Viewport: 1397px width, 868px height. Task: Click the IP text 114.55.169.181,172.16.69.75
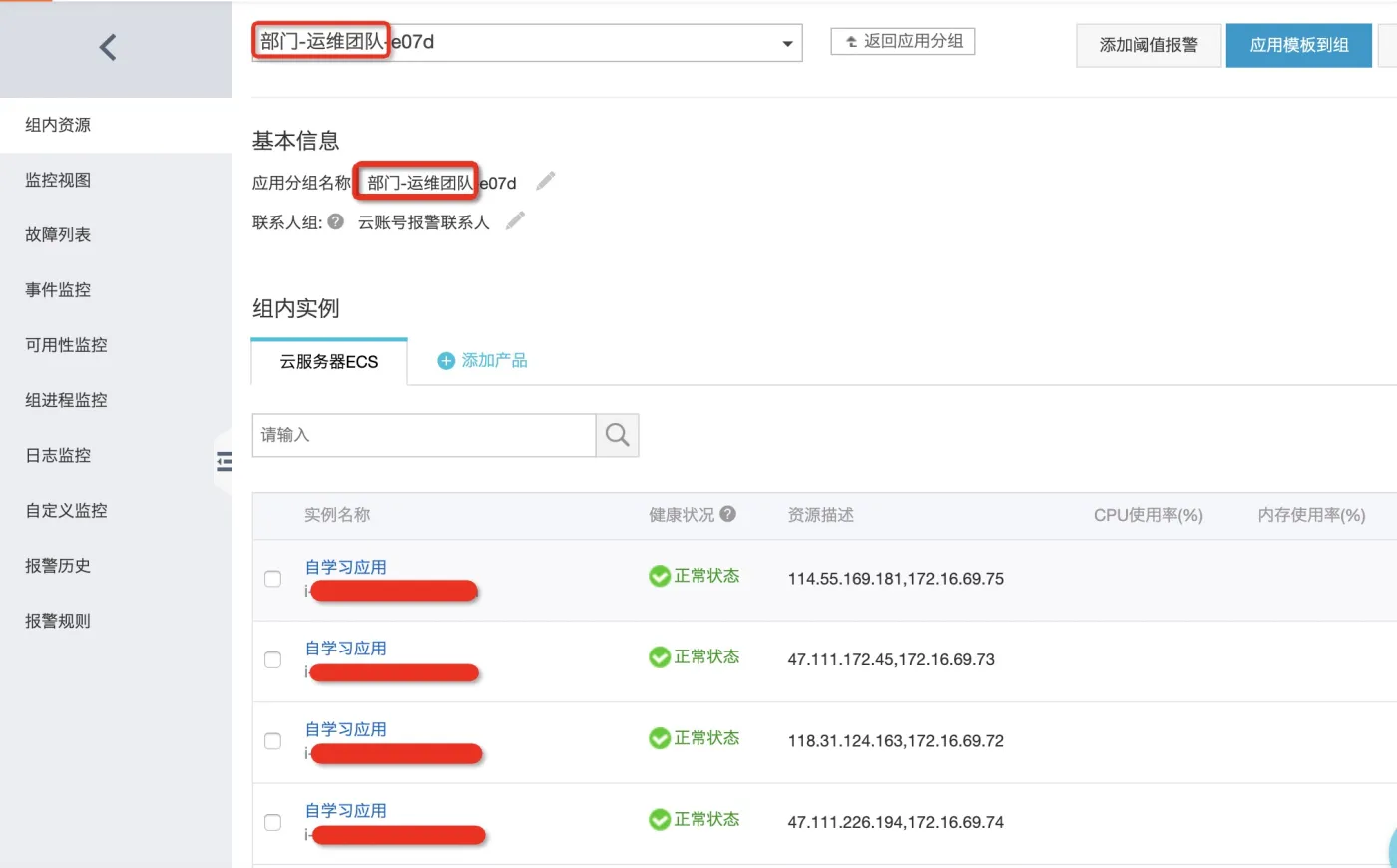point(896,579)
